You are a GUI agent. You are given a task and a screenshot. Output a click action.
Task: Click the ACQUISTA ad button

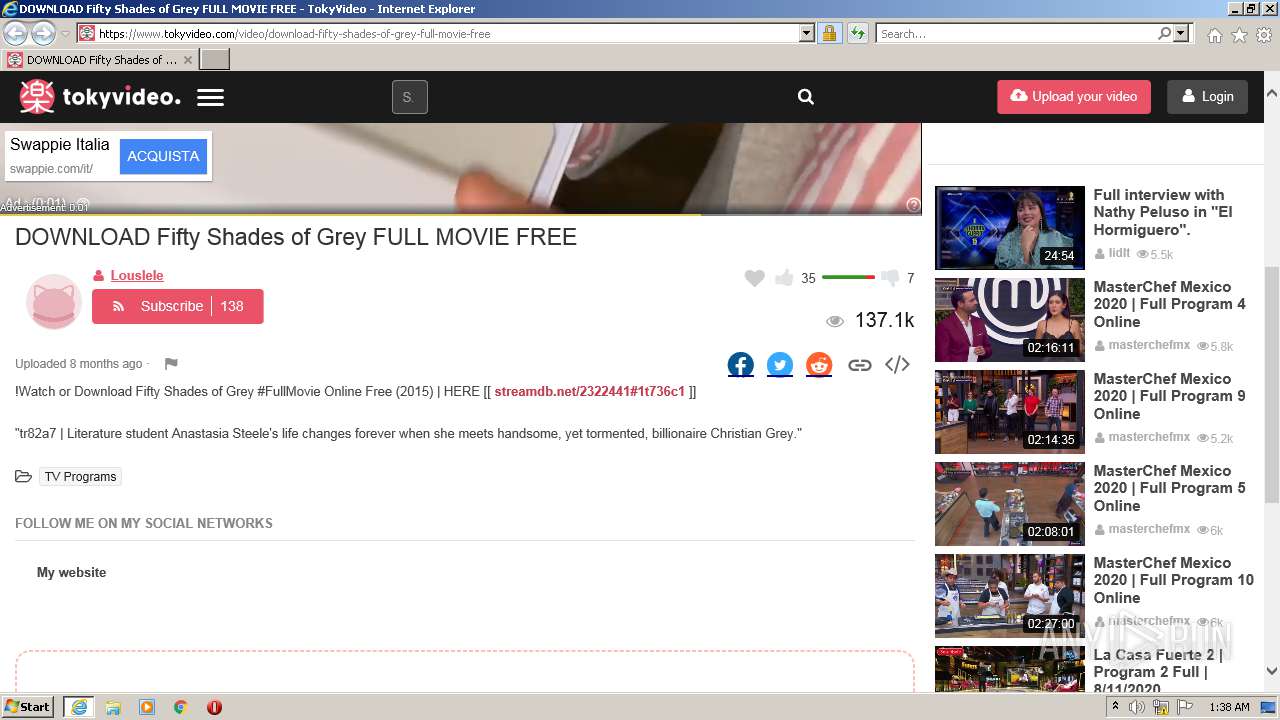[x=163, y=156]
